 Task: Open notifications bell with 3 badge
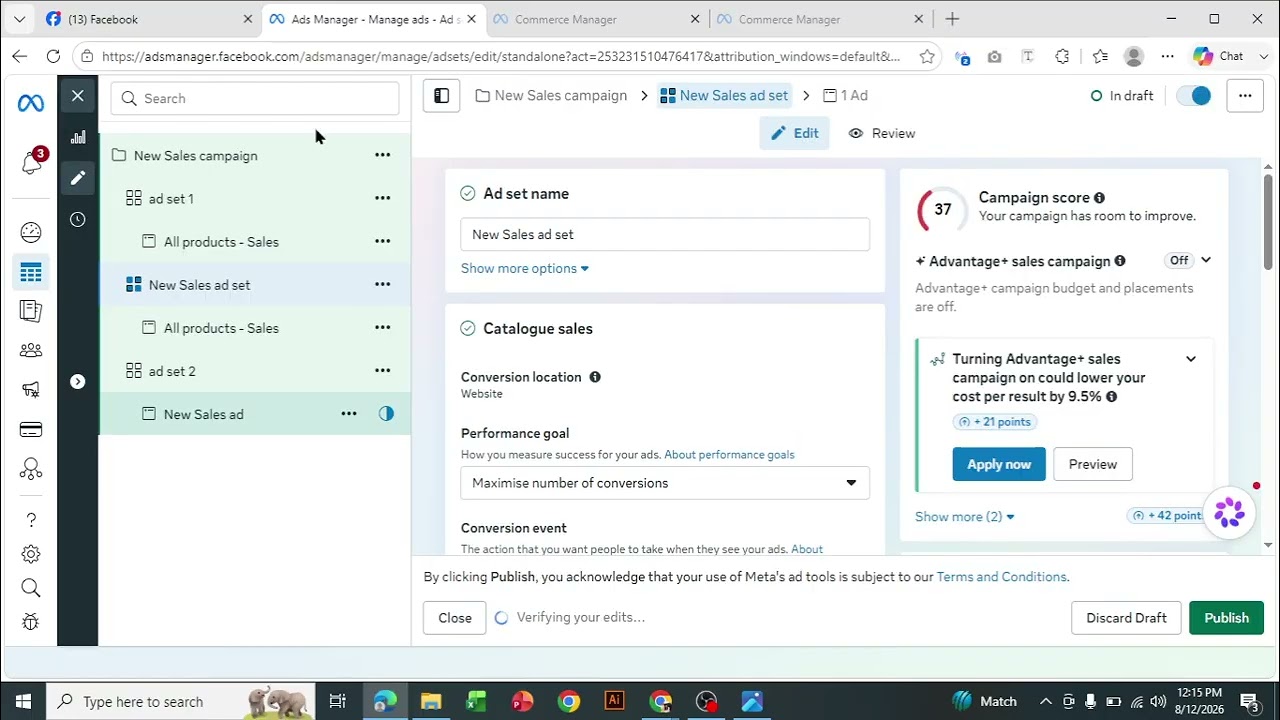coord(32,162)
